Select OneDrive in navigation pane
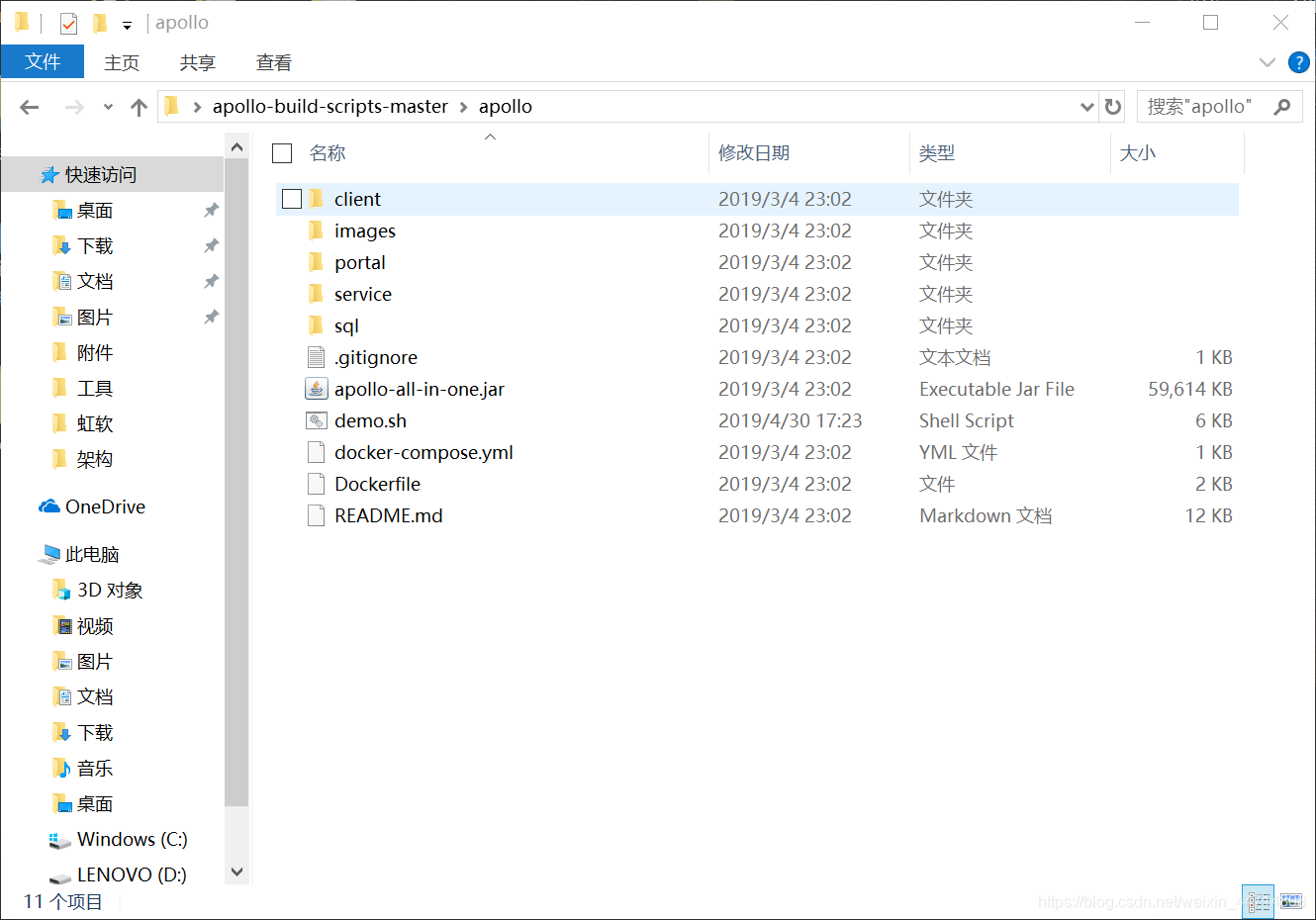This screenshot has width=1316, height=920. click(105, 506)
